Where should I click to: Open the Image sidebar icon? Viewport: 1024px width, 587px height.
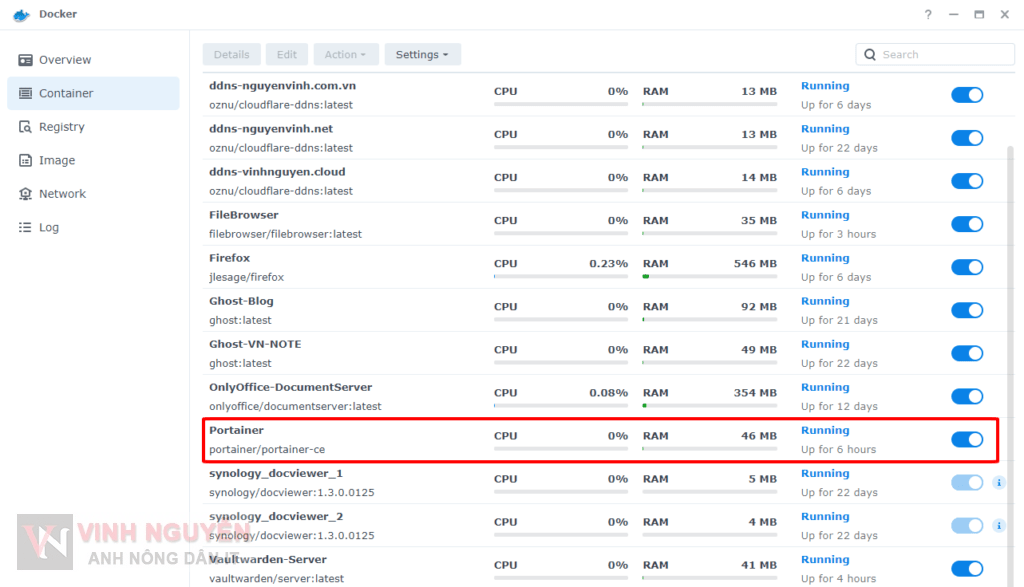(x=25, y=160)
